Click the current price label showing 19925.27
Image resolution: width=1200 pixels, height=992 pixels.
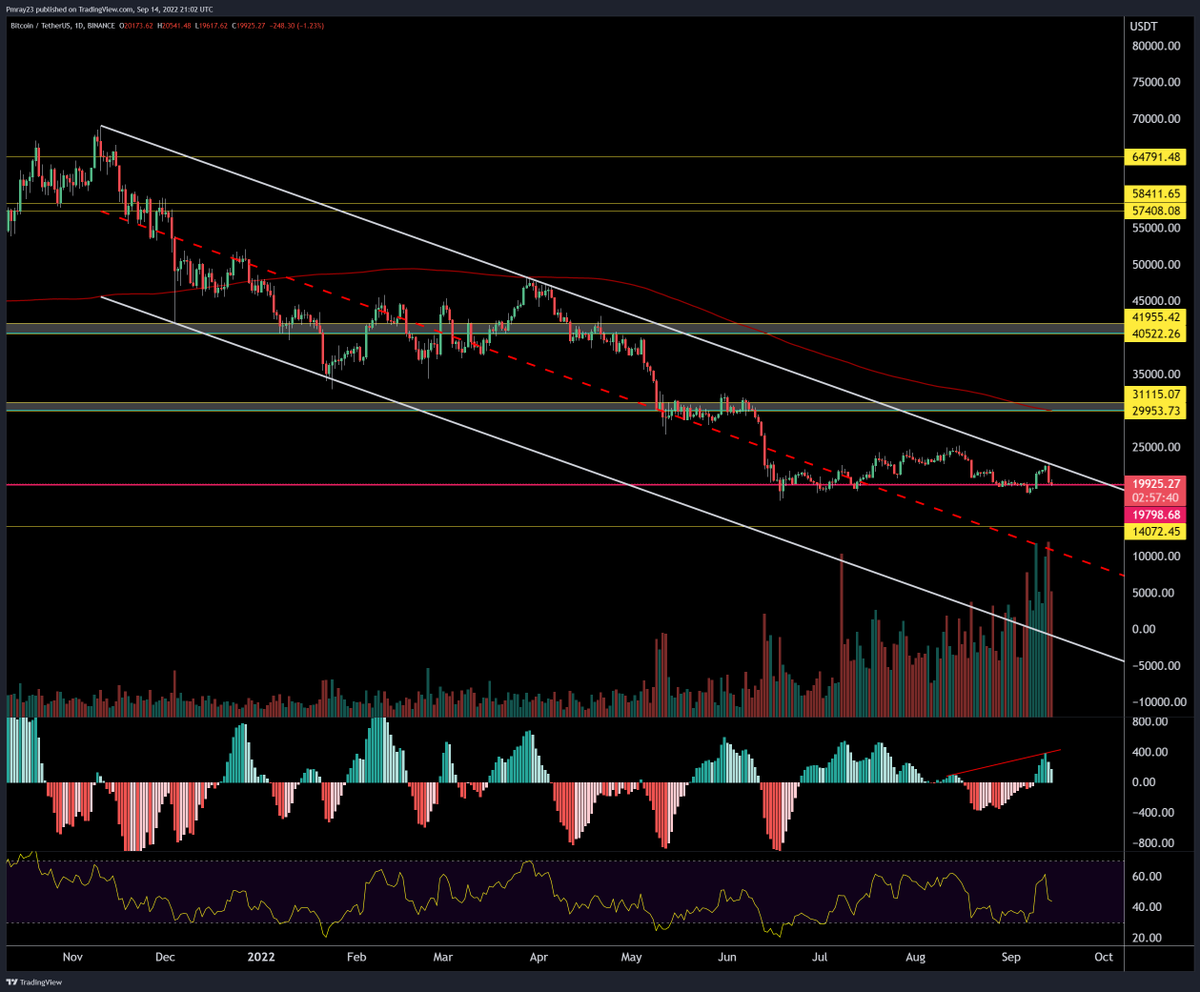pyautogui.click(x=1155, y=482)
